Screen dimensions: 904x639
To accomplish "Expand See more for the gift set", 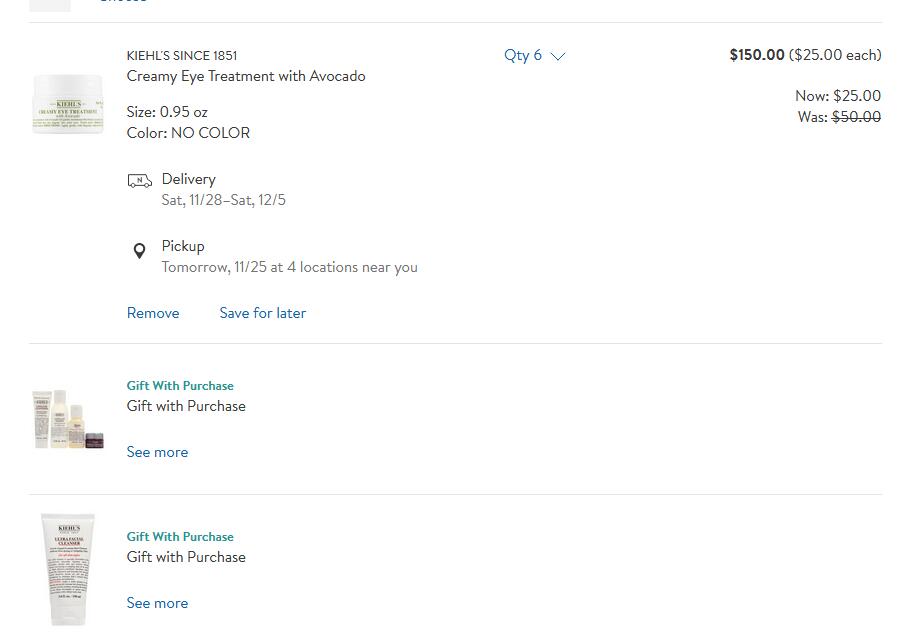I will 157,452.
